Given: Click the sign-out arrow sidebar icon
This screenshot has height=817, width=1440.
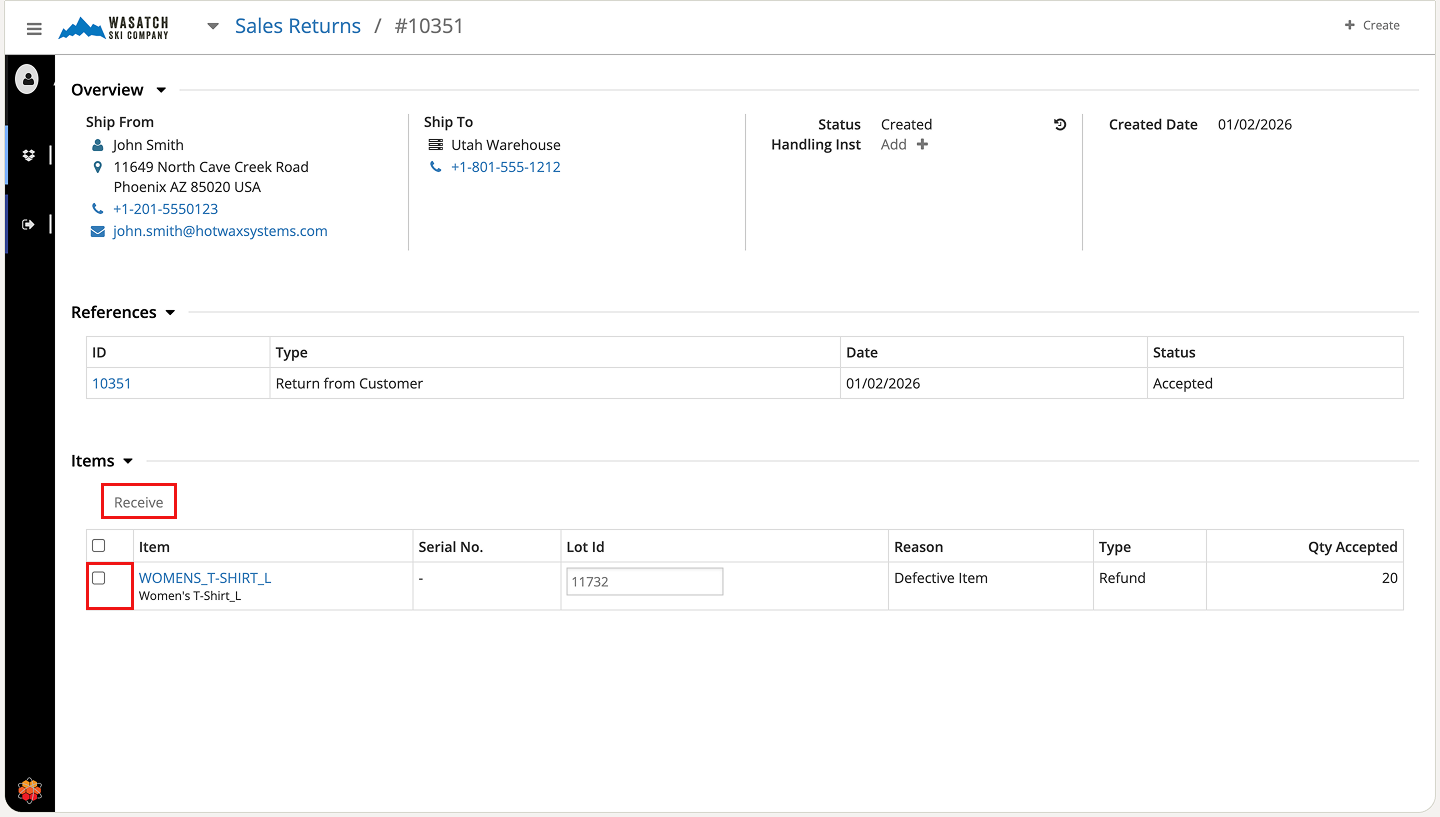Looking at the screenshot, I should 28,224.
